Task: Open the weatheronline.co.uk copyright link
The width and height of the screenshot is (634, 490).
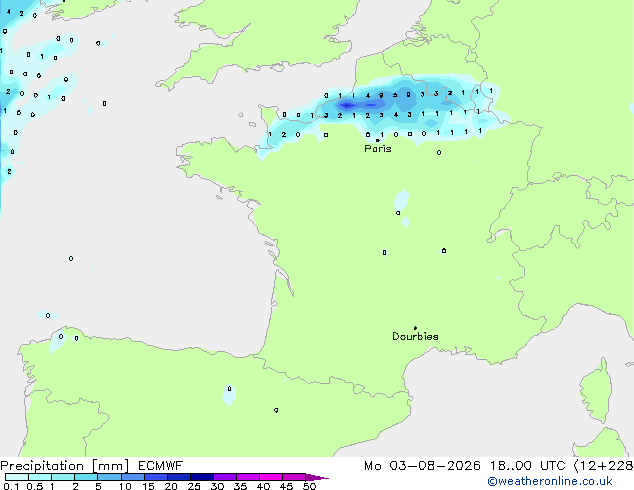Action: [x=550, y=482]
